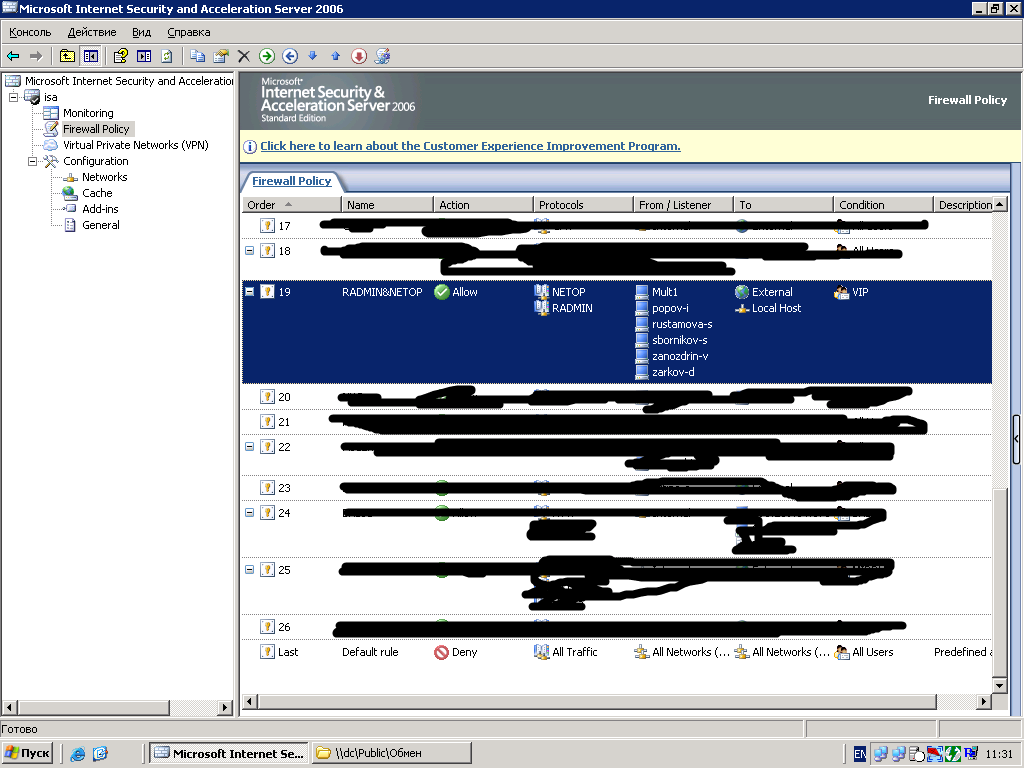Click the Up one level folder icon
The image size is (1024, 768).
tap(67, 56)
